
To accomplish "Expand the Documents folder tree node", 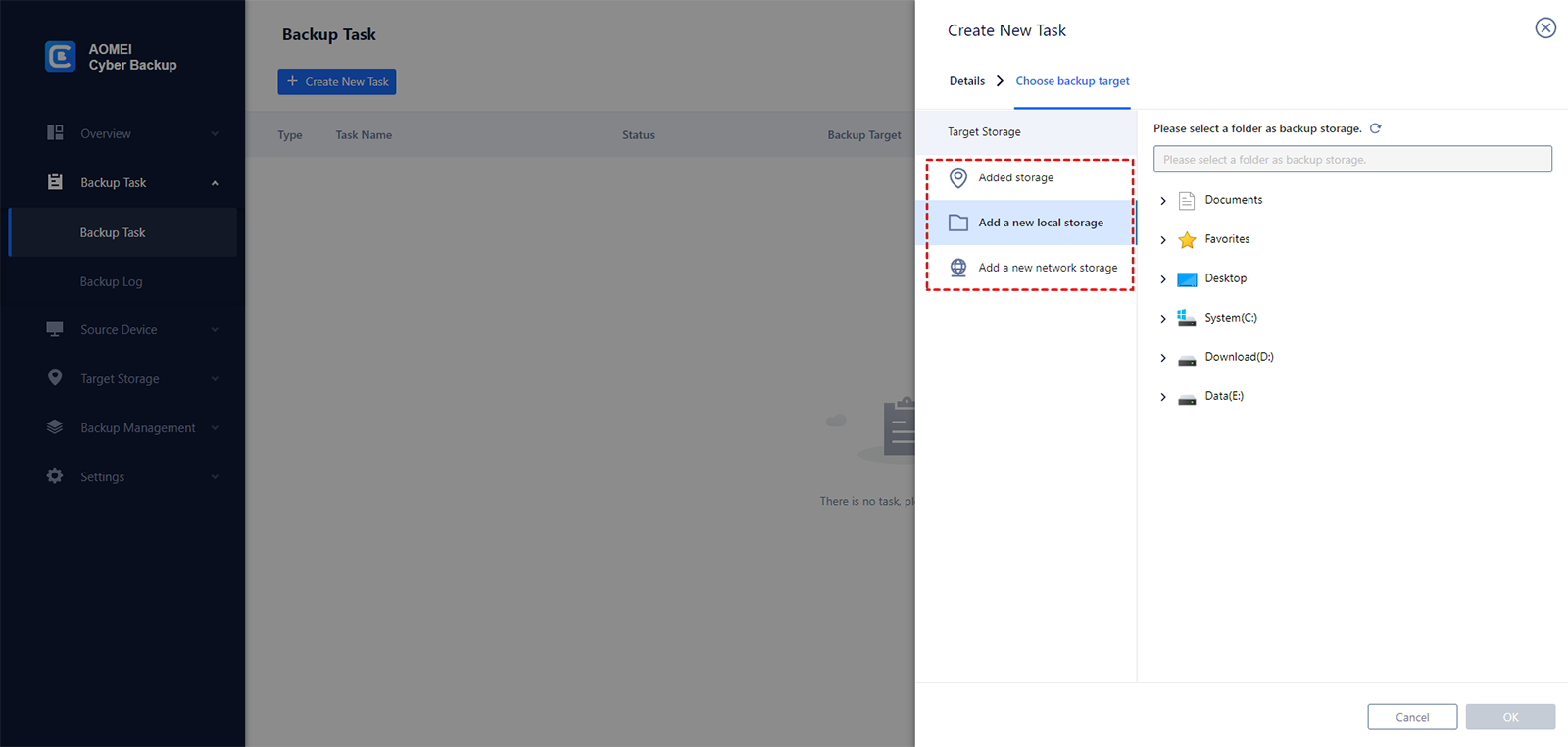I will point(1163,201).
